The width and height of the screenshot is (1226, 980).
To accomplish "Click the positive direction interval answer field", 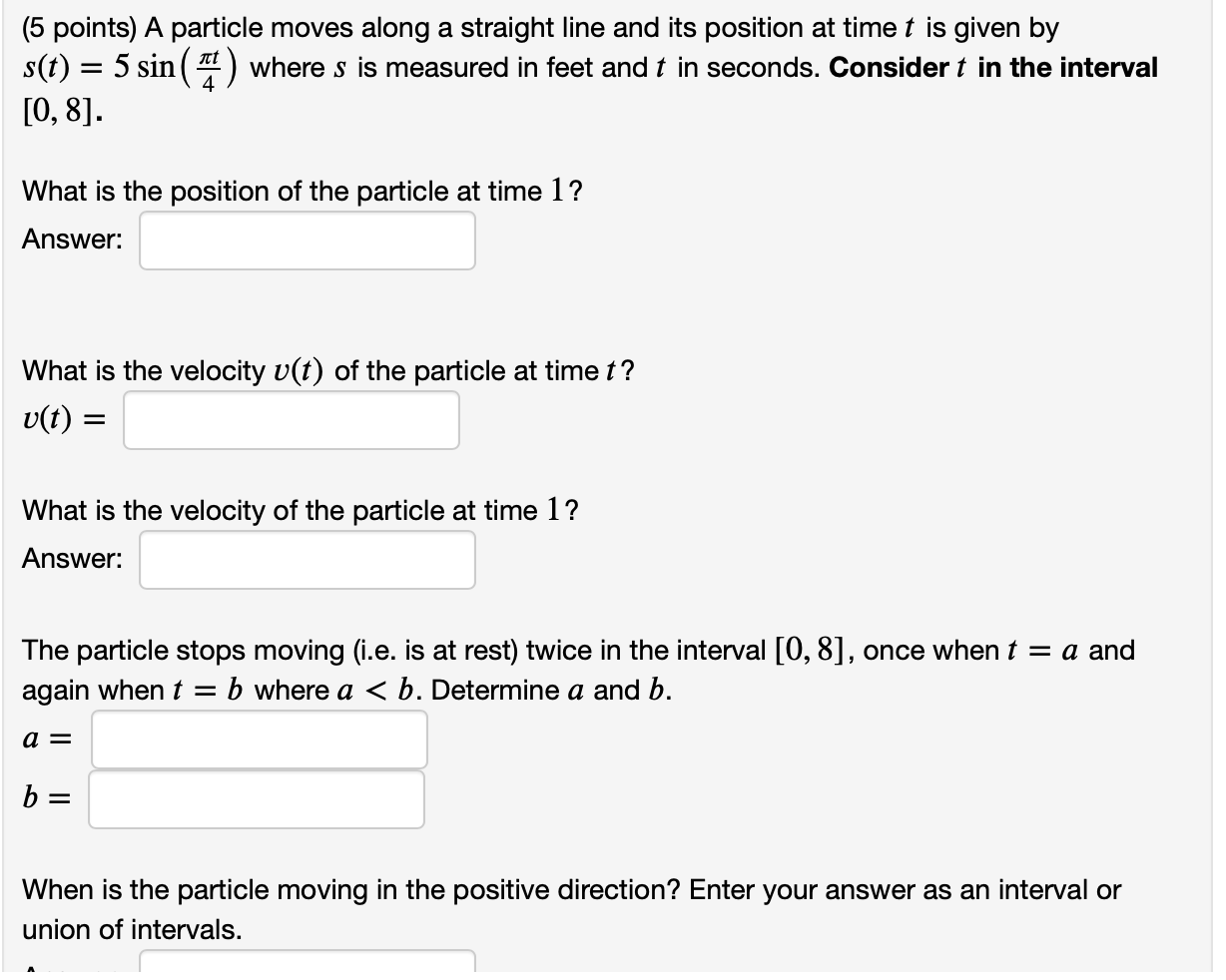I will pos(306,968).
